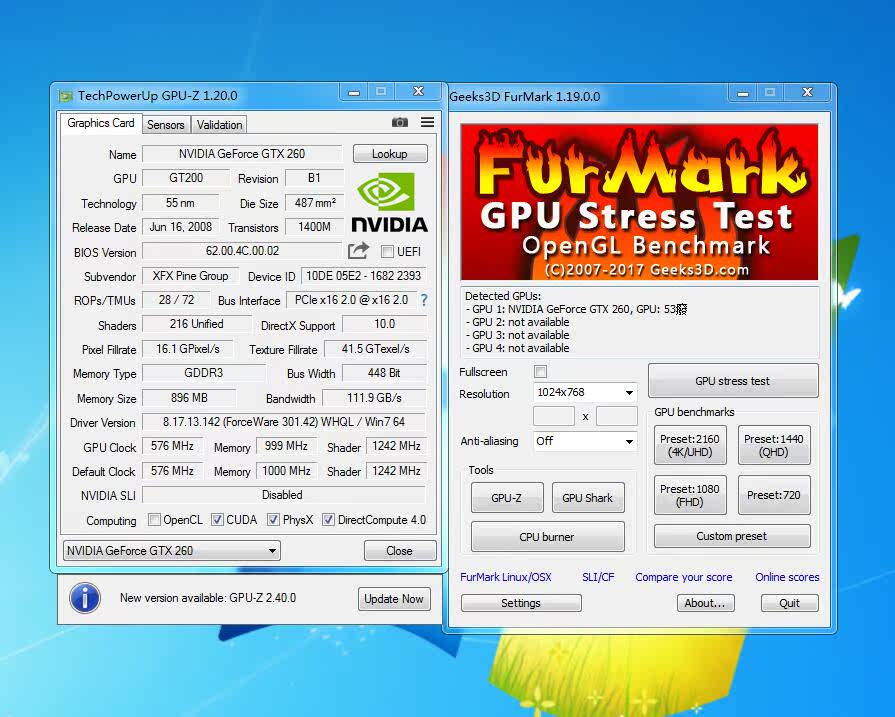This screenshot has height=717, width=895.
Task: Click the Lookup button
Action: [x=390, y=154]
